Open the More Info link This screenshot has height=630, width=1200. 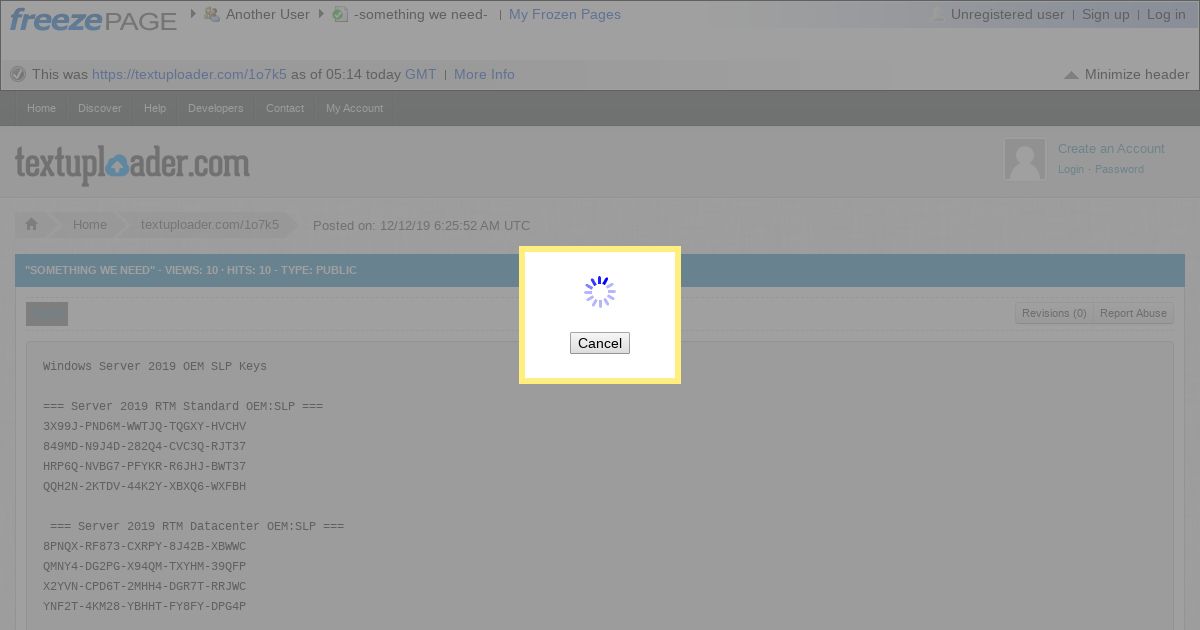click(x=484, y=74)
